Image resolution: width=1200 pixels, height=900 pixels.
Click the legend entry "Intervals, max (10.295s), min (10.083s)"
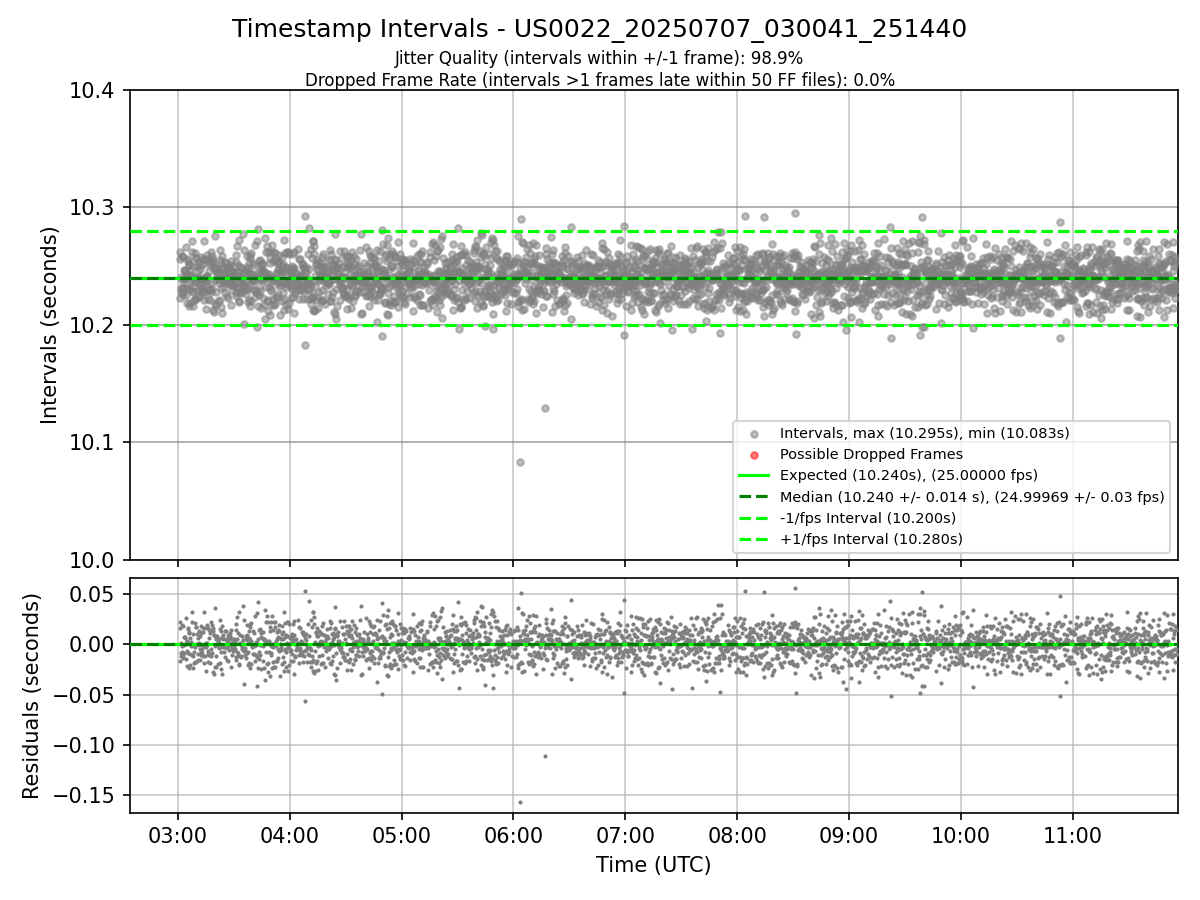click(924, 433)
